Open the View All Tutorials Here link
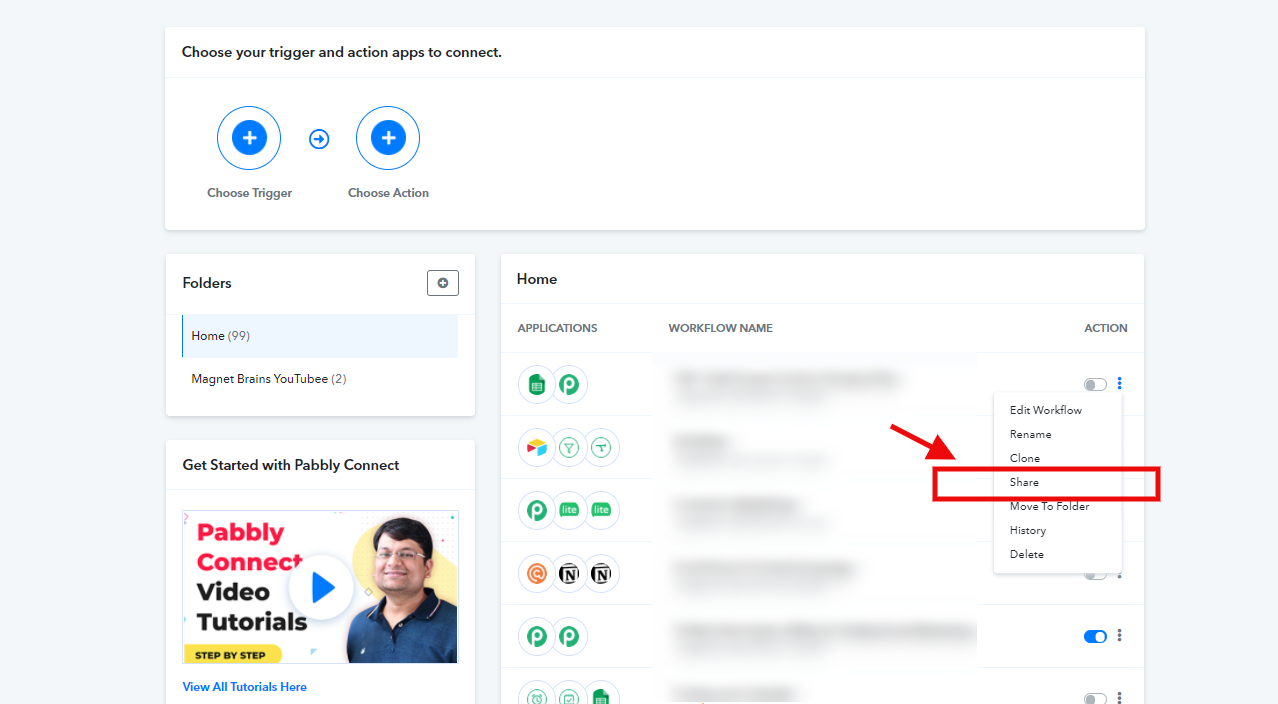The width and height of the screenshot is (1278, 704). (x=245, y=687)
